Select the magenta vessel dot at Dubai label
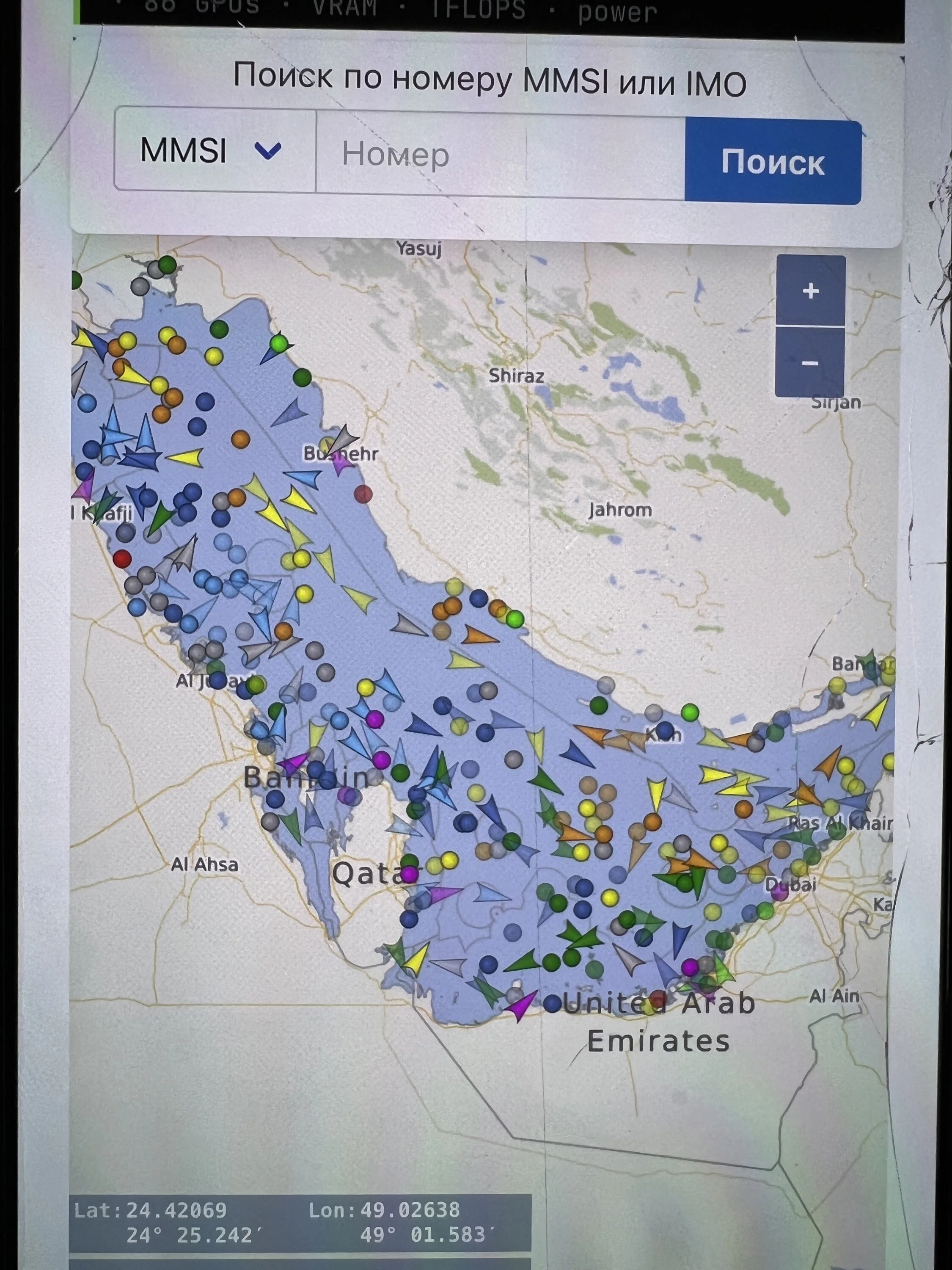This screenshot has height=1270, width=952. [779, 891]
